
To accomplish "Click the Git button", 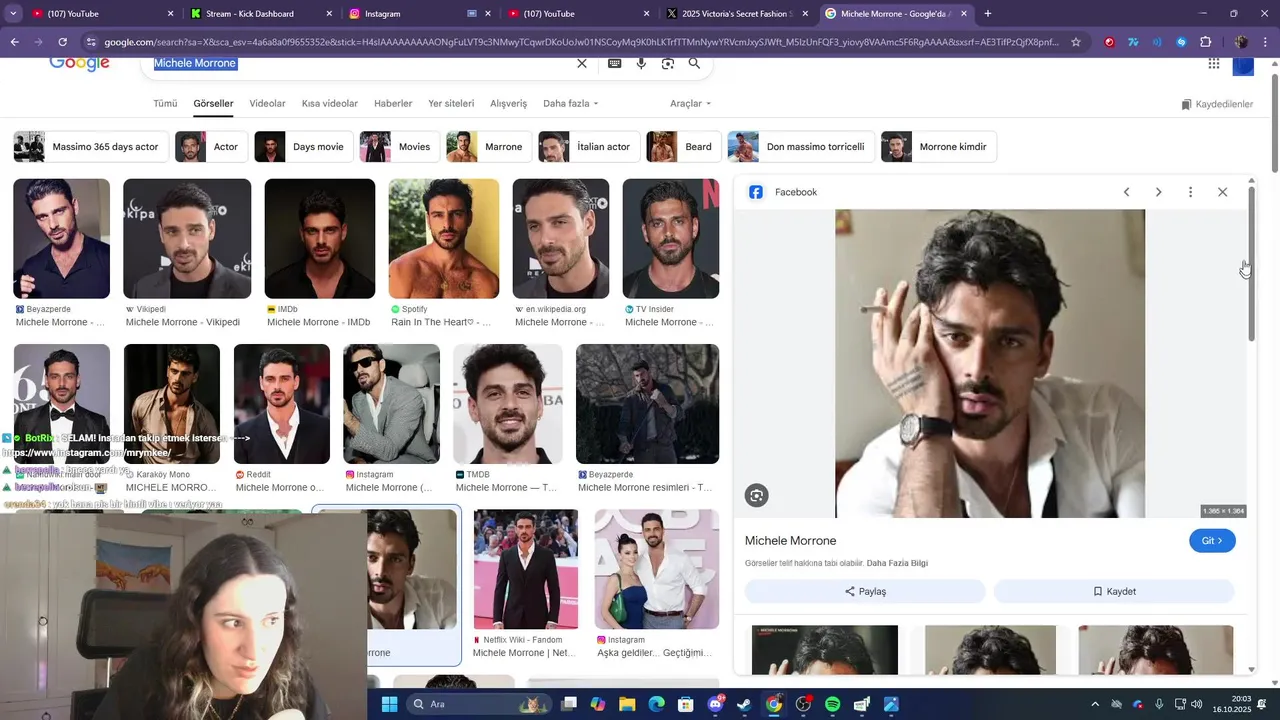I will pos(1212,541).
